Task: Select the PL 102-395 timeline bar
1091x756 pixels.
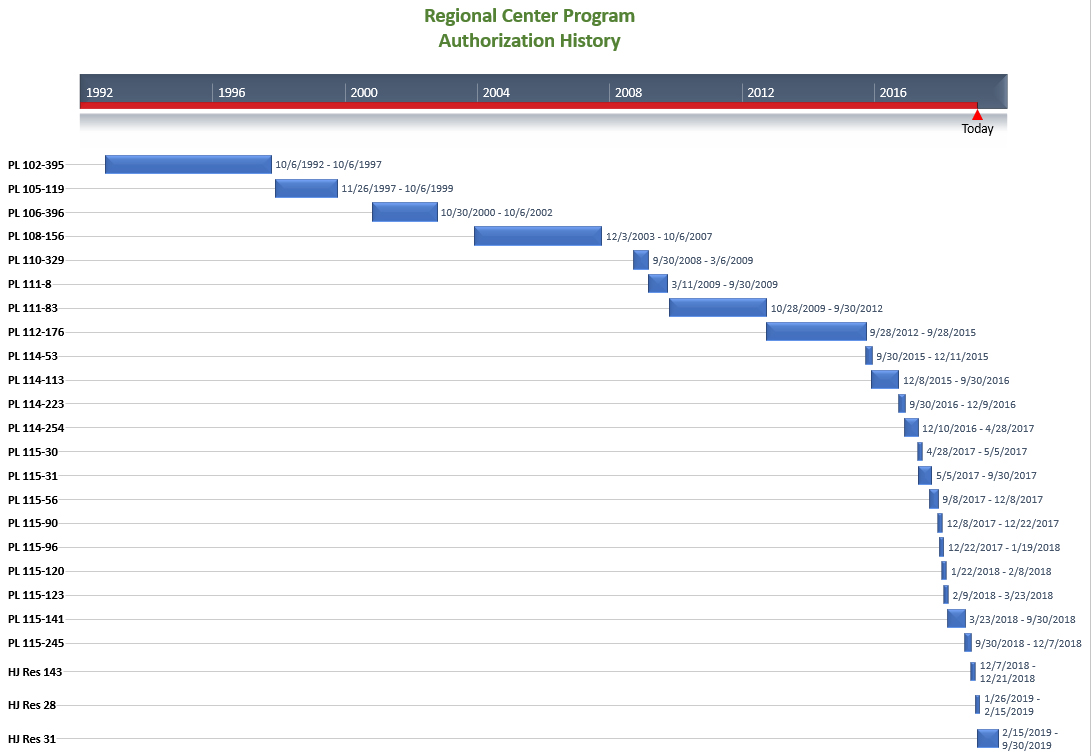Action: point(188,164)
